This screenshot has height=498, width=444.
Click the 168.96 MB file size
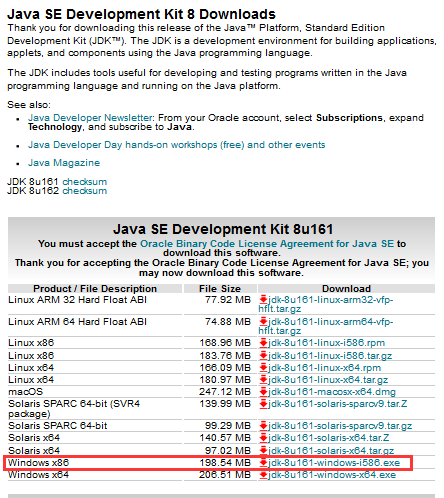[225, 343]
